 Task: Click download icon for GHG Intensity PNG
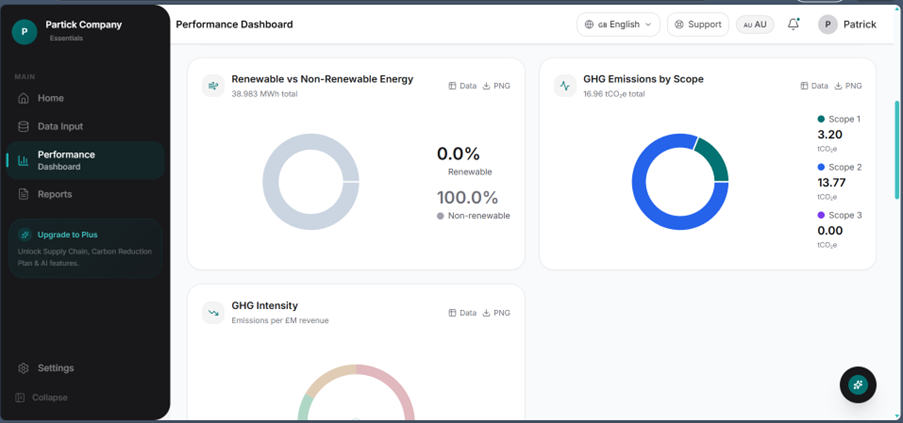tap(486, 313)
